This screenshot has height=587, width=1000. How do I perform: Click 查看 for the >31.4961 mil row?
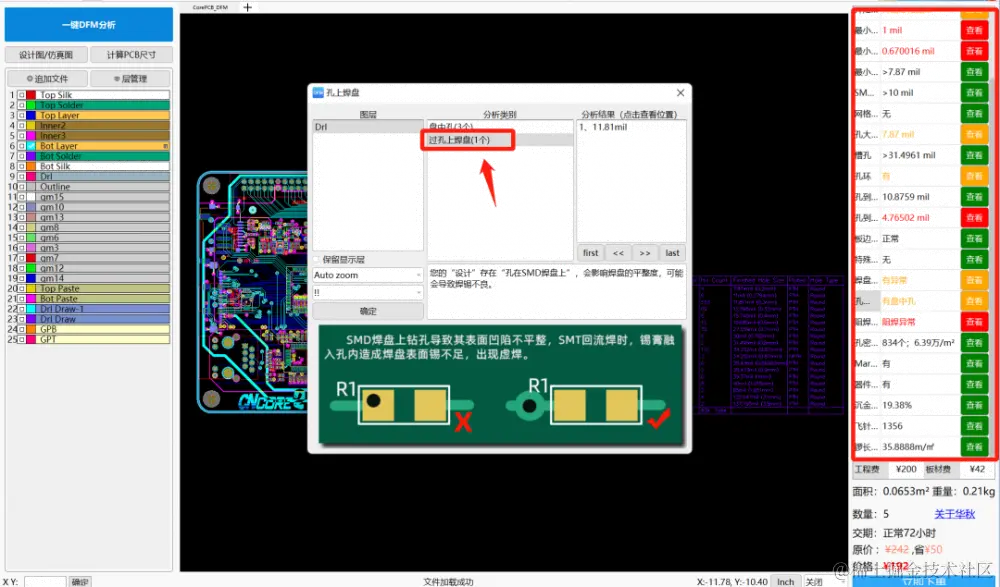[974, 155]
